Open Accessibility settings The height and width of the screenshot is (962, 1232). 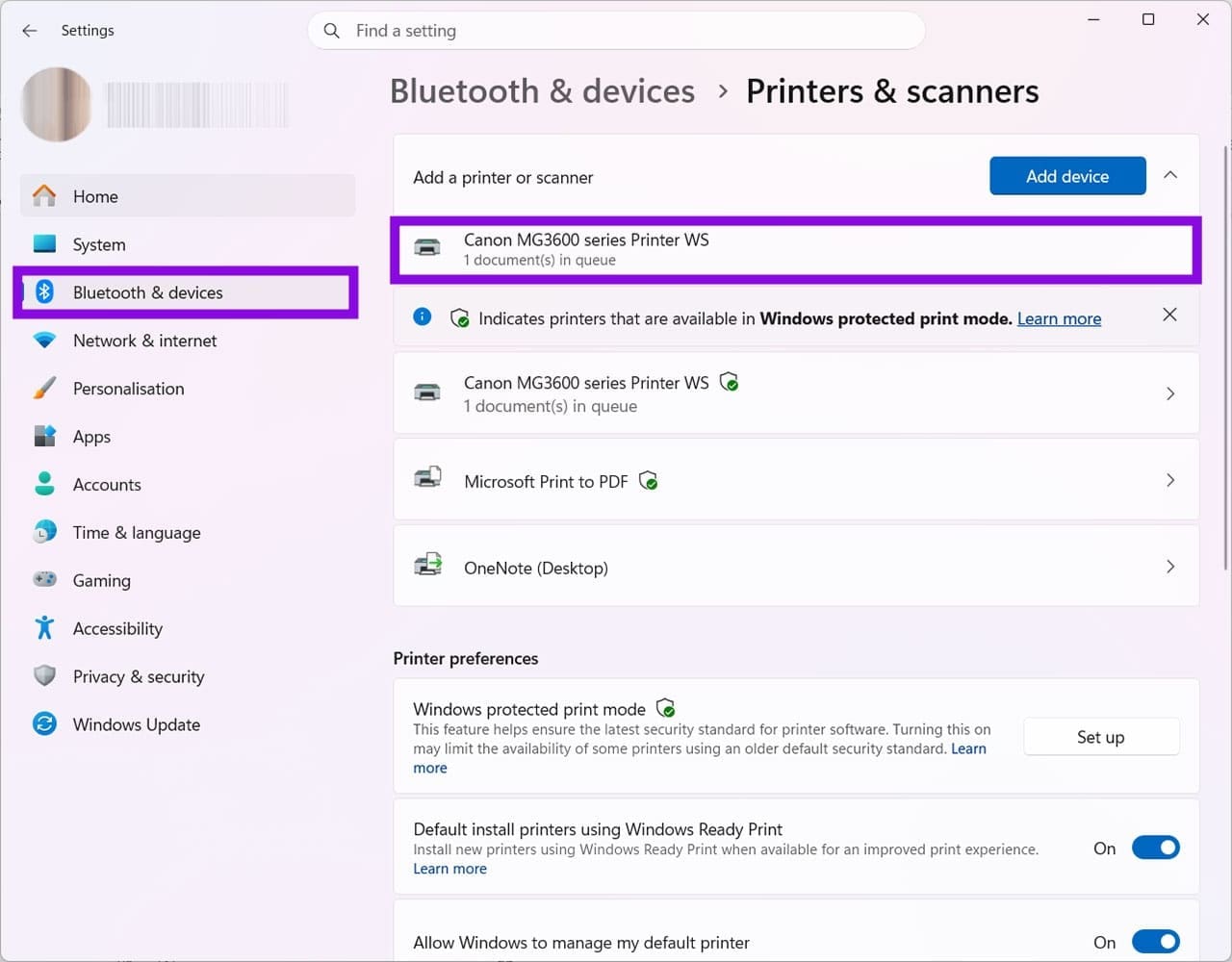(x=188, y=628)
